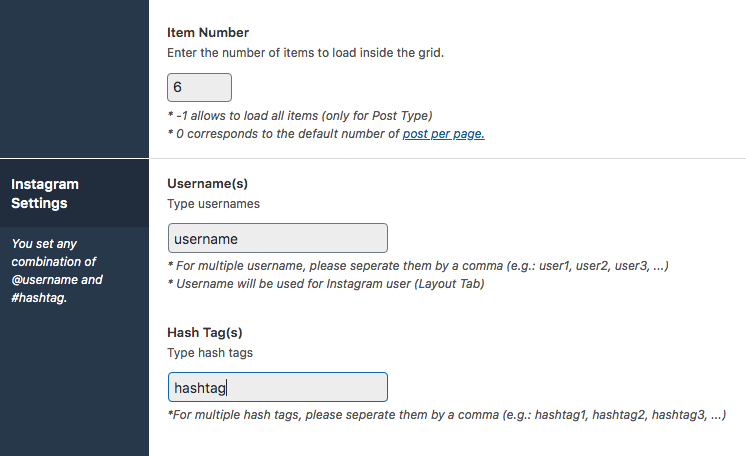
Task: Click the '-1 allows to load all items' note
Action: 300,116
